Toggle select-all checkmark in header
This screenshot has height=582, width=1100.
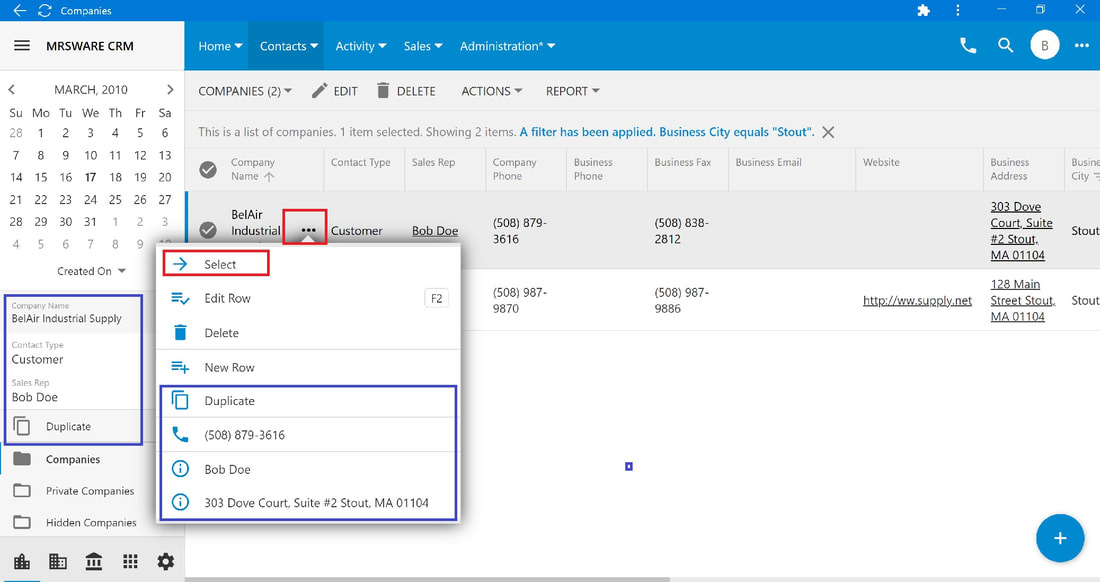(208, 169)
